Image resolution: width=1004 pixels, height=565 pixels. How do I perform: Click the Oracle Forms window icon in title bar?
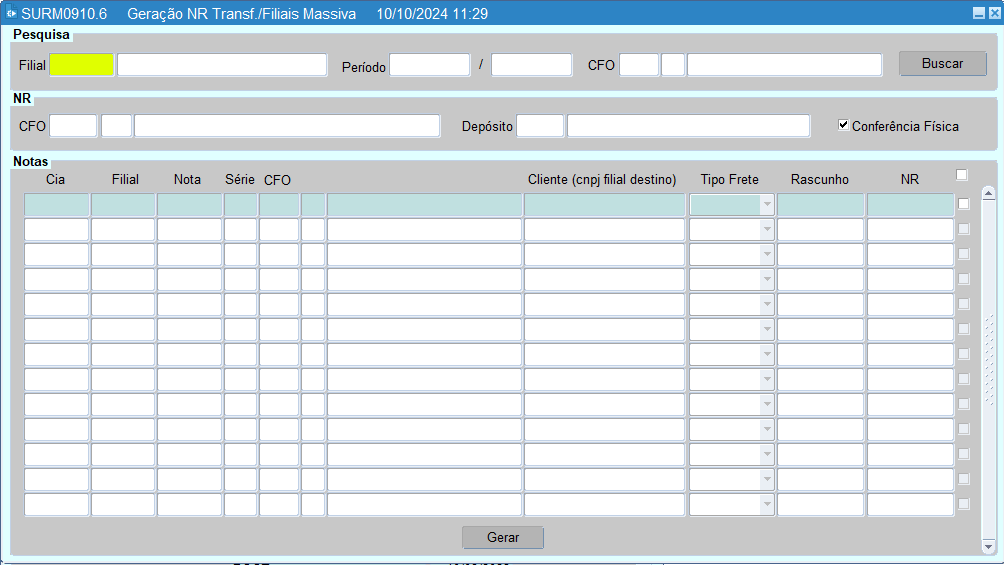coord(11,13)
